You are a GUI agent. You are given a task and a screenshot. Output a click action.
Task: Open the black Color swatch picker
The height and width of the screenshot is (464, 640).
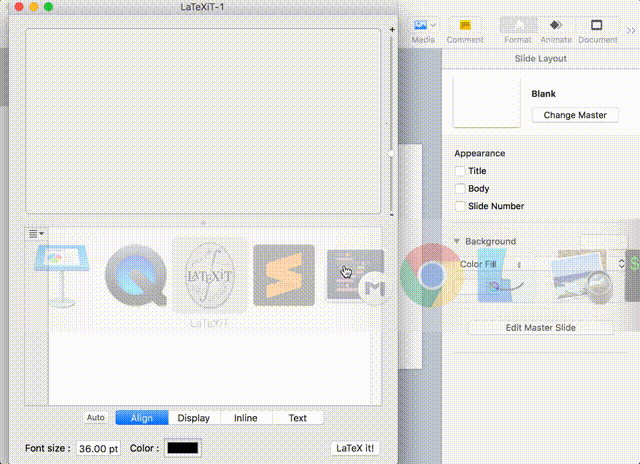point(182,448)
